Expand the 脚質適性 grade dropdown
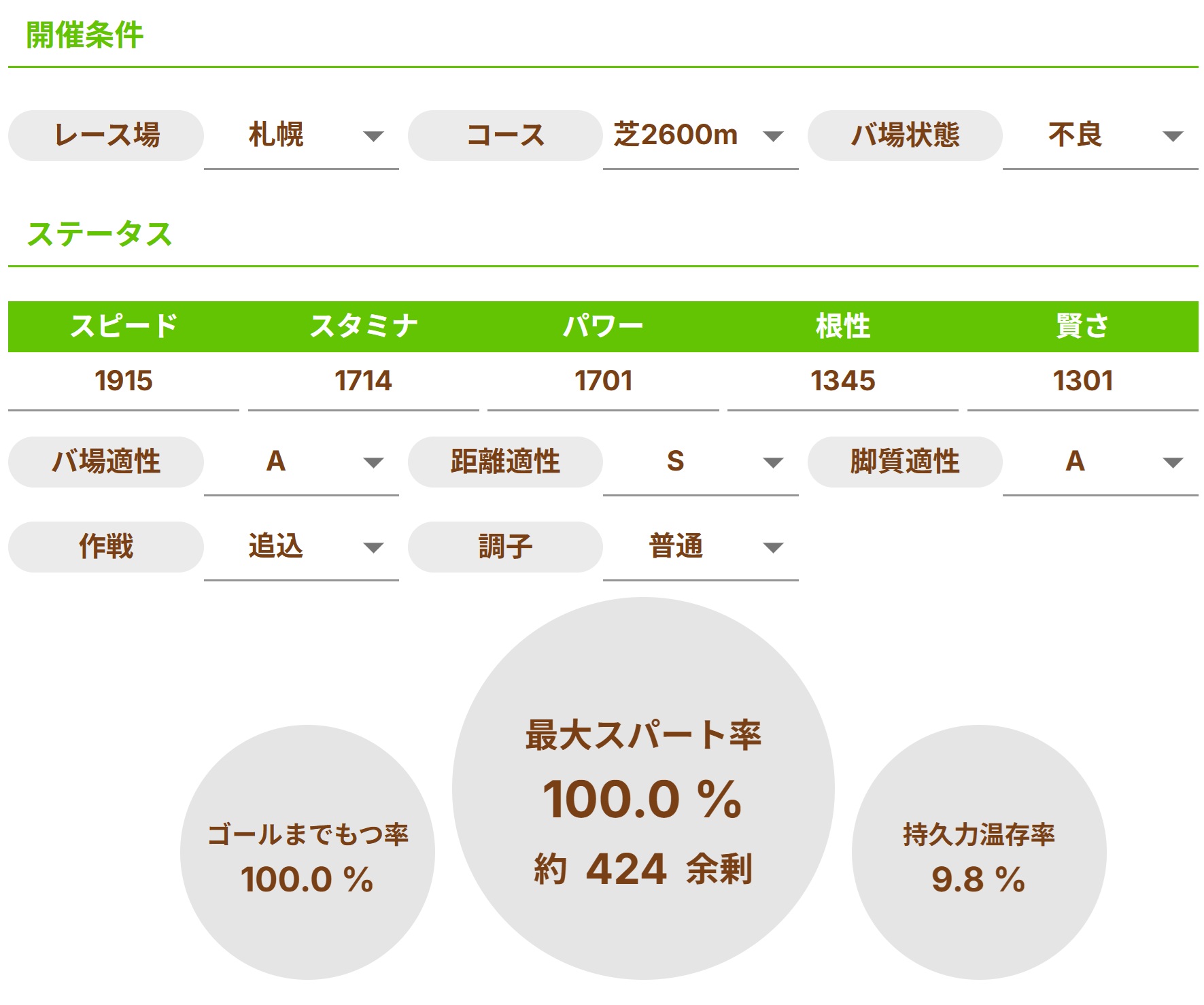The height and width of the screenshot is (1005, 1204). click(x=1099, y=462)
